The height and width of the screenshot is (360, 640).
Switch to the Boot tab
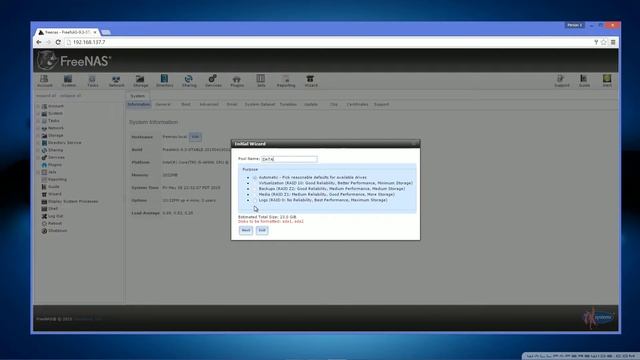(186, 104)
